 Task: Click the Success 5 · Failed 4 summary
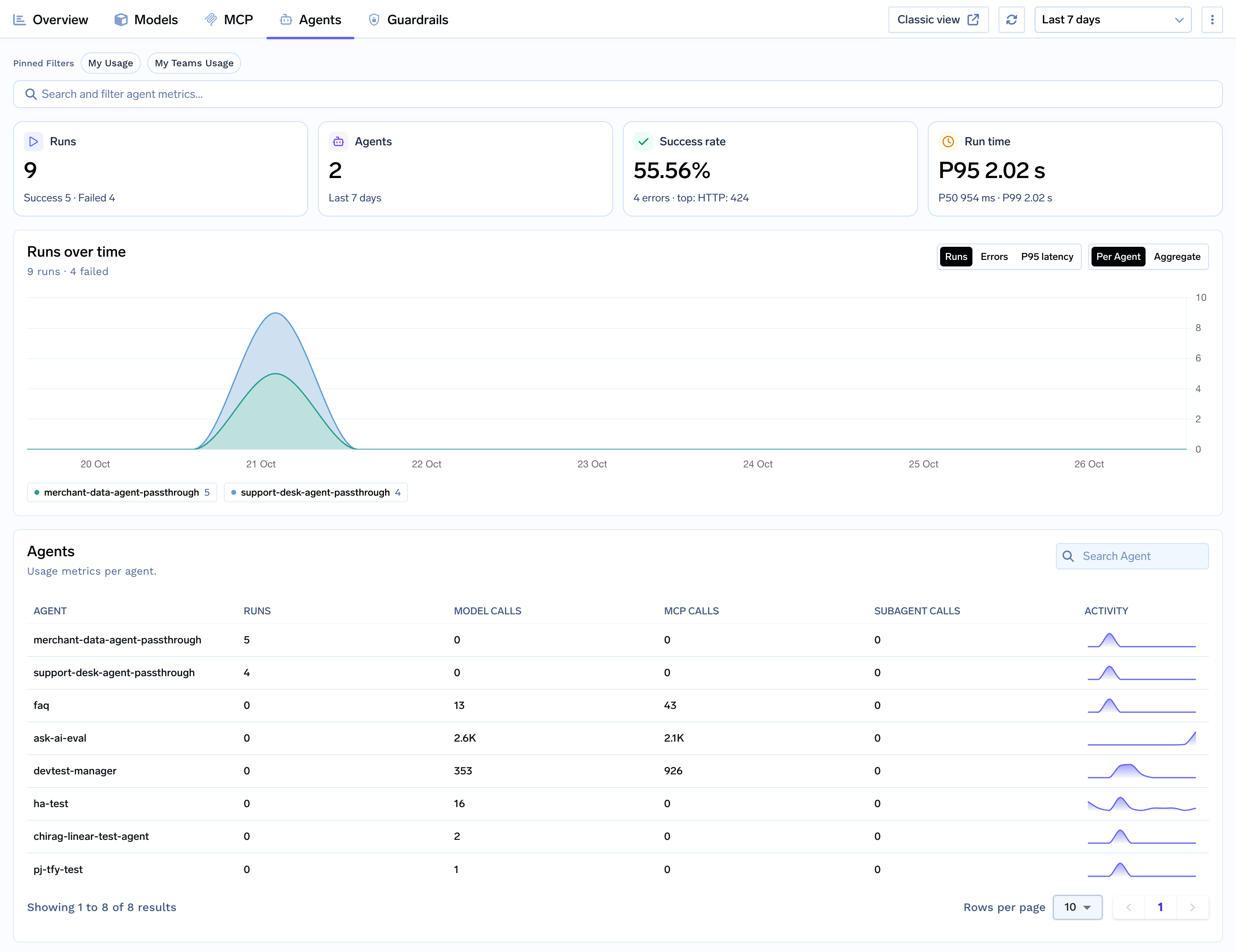click(69, 198)
